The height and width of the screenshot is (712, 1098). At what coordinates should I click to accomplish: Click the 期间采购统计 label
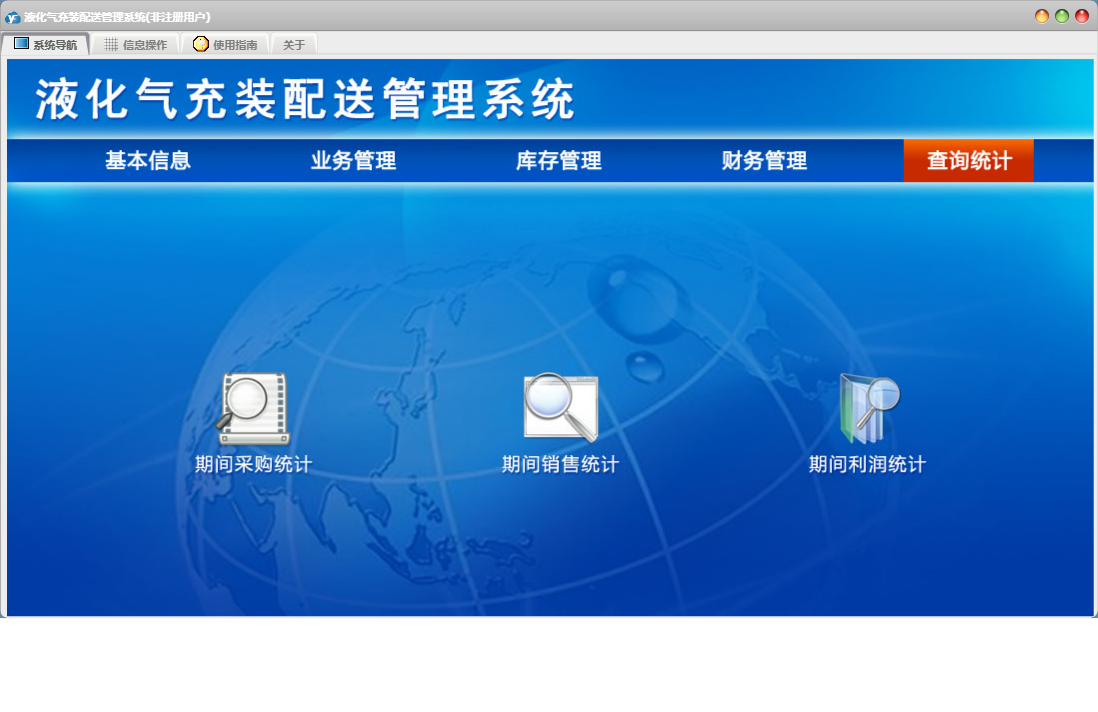coord(253,464)
